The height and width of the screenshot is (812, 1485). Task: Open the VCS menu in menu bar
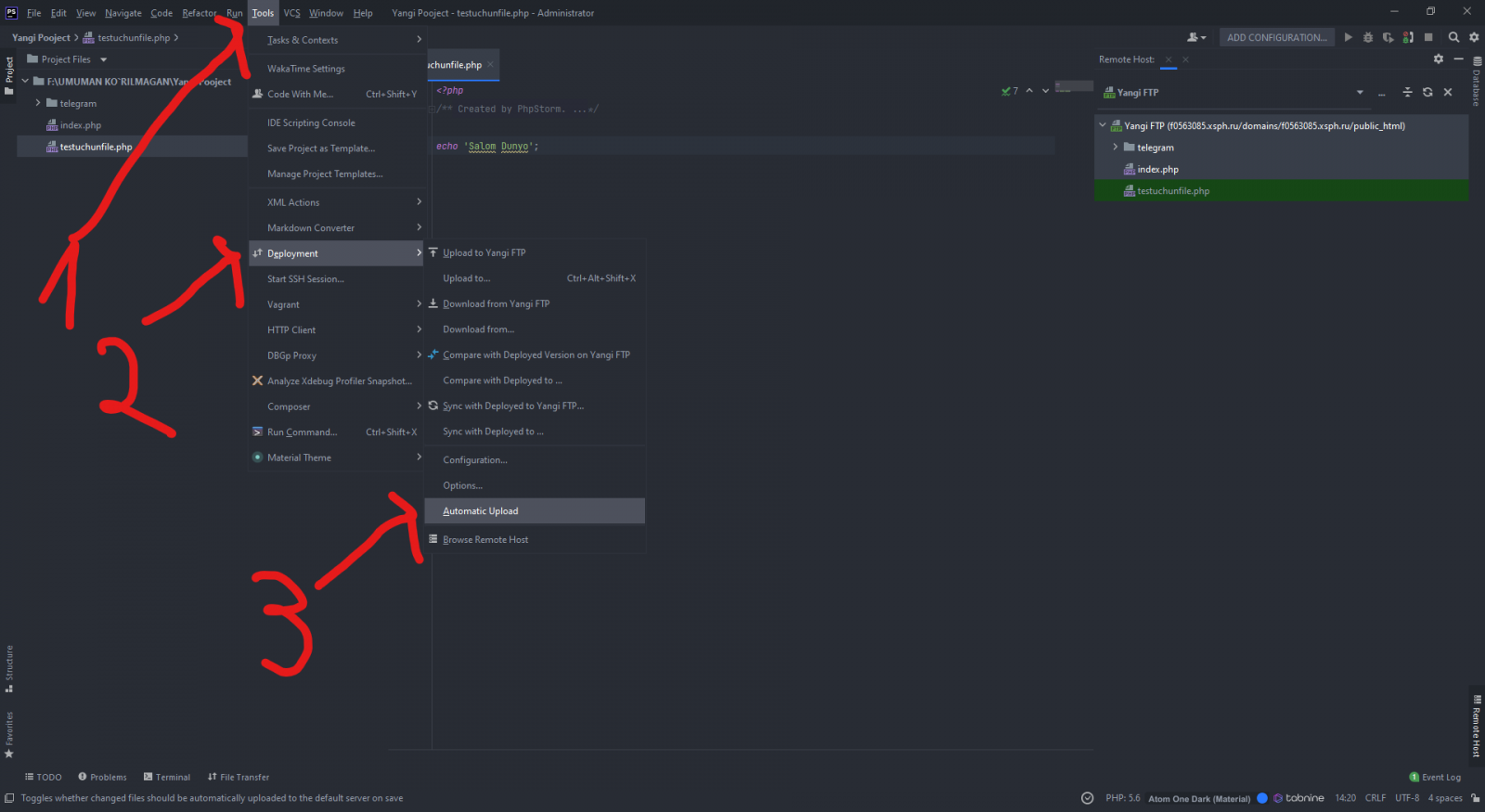(x=291, y=13)
